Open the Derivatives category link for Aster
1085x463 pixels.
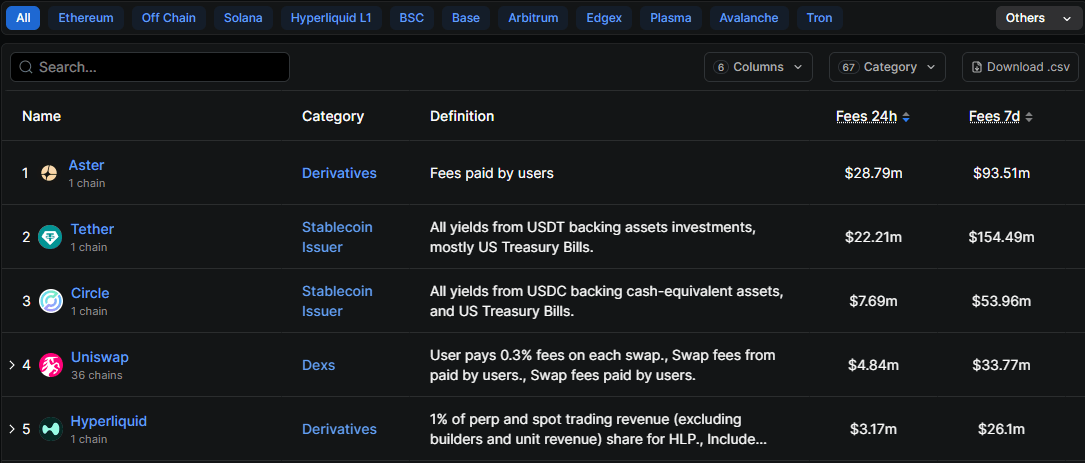[x=339, y=173]
